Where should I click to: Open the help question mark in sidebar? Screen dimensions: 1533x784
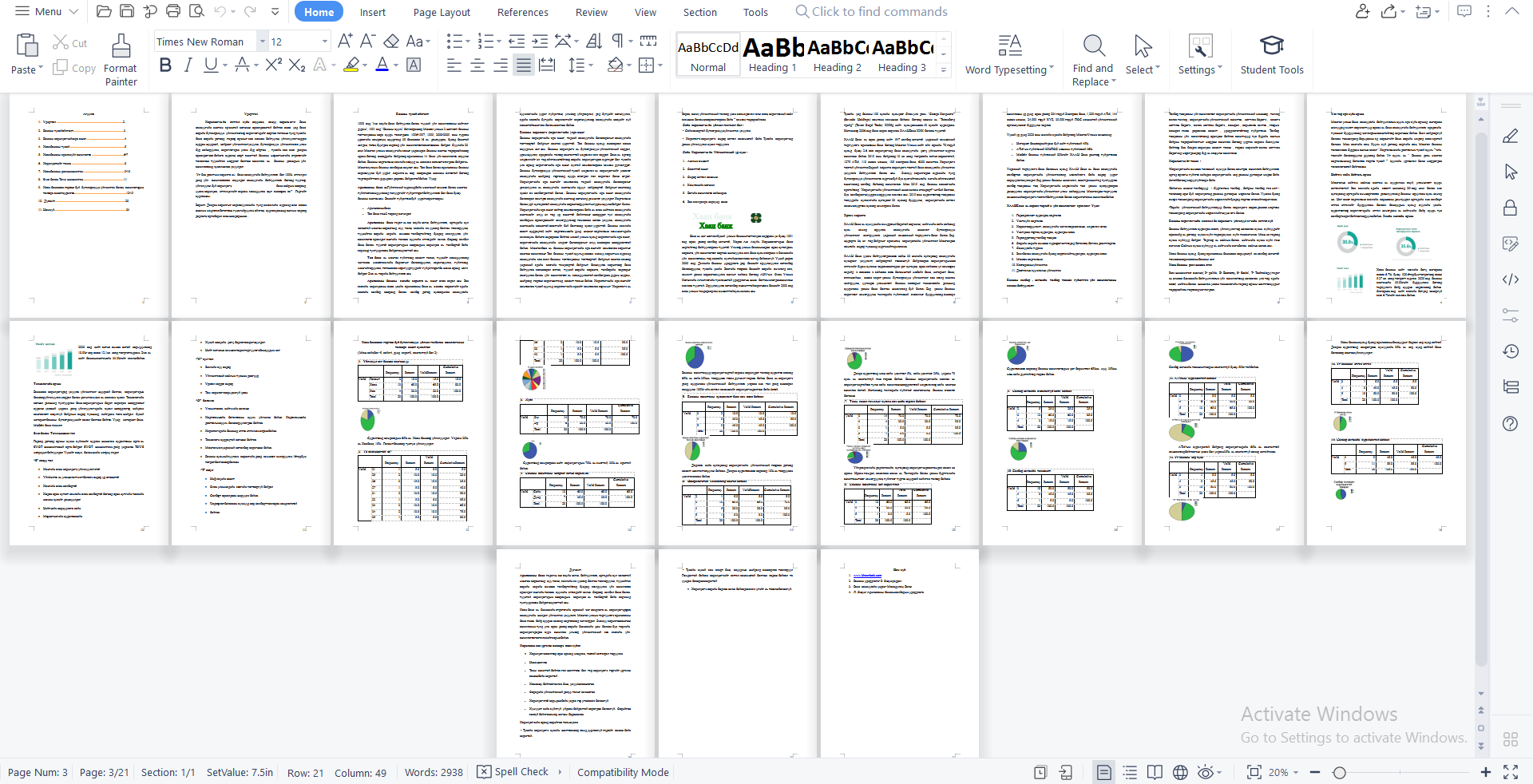(x=1510, y=423)
